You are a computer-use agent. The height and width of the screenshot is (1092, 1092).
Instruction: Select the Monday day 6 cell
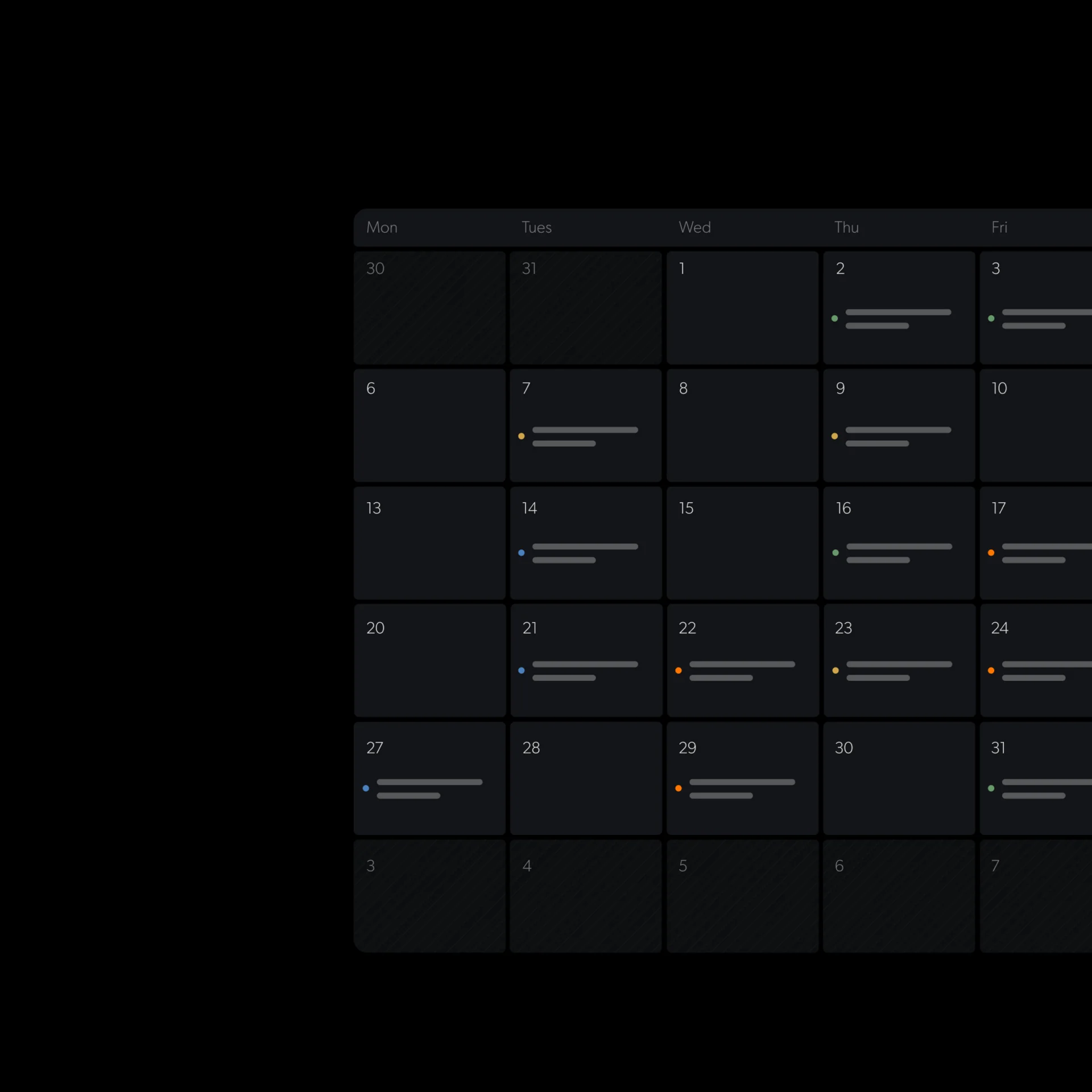click(x=429, y=425)
